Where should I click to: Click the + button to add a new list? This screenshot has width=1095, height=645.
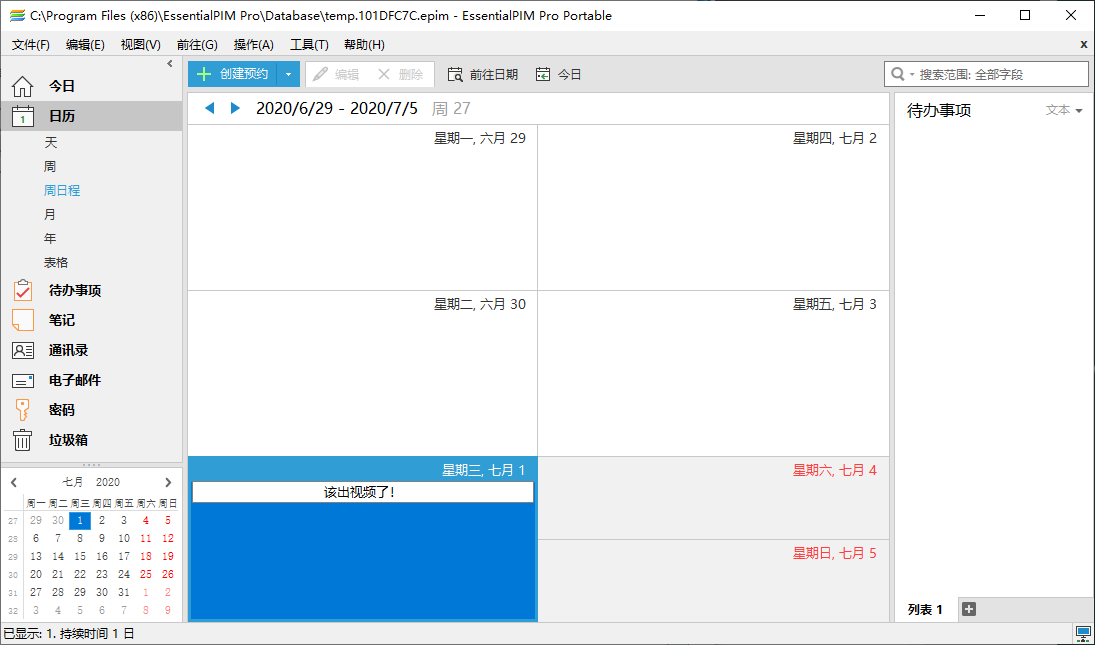968,609
